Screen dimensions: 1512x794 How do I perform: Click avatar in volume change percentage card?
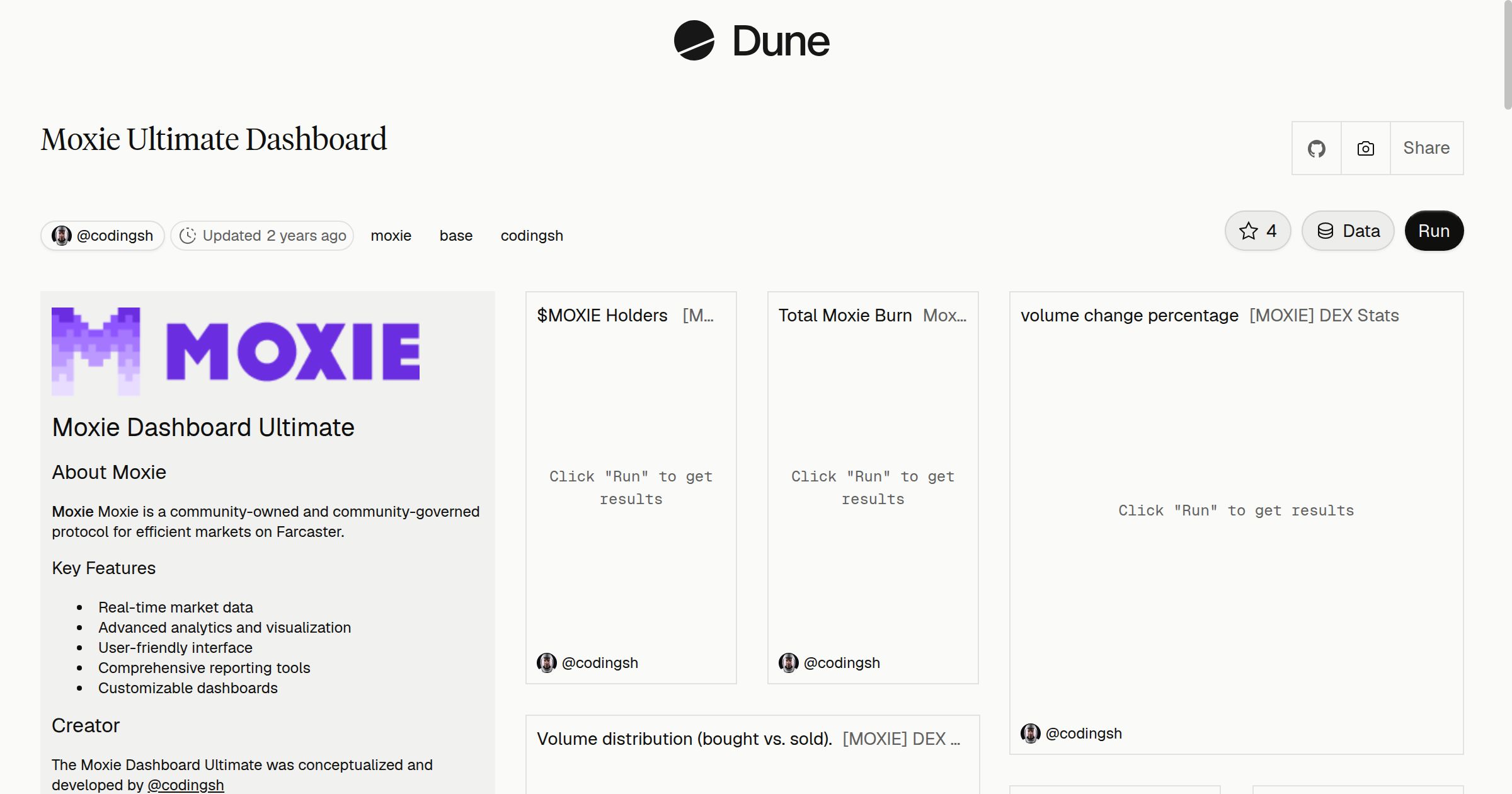pyautogui.click(x=1031, y=734)
